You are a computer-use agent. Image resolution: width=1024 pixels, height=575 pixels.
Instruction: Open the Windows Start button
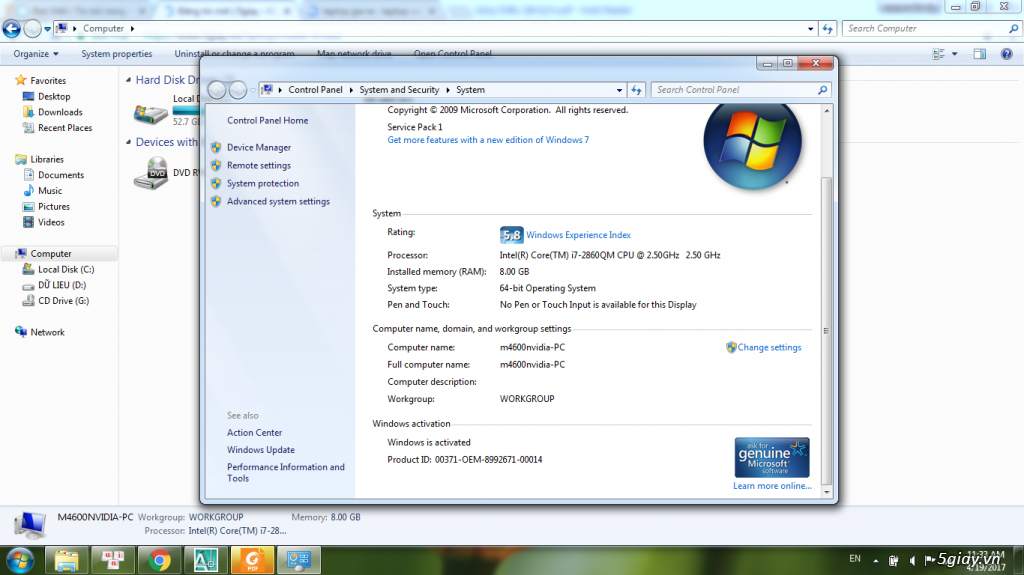coord(20,561)
